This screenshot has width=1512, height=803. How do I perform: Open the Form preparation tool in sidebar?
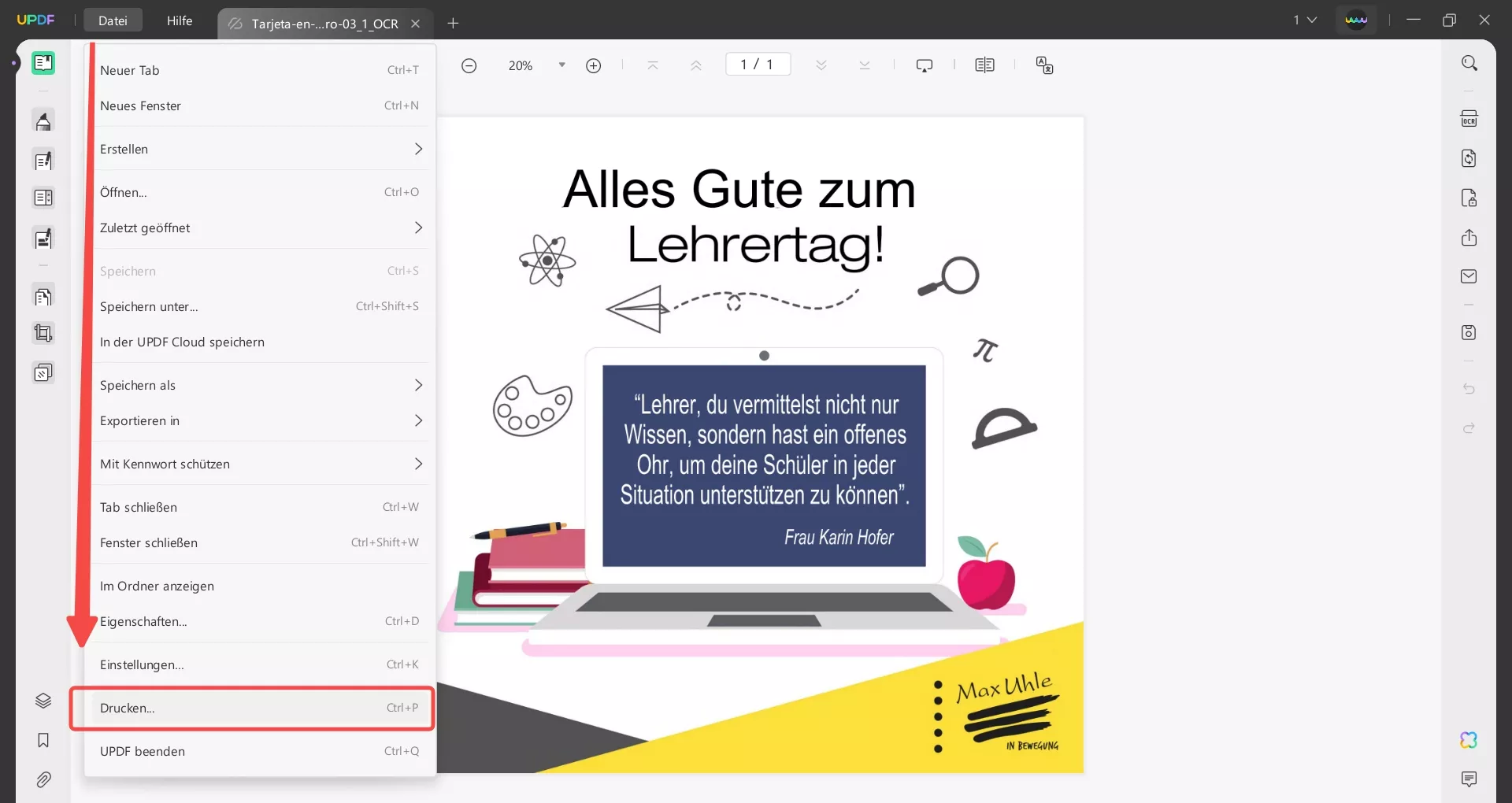(x=43, y=198)
